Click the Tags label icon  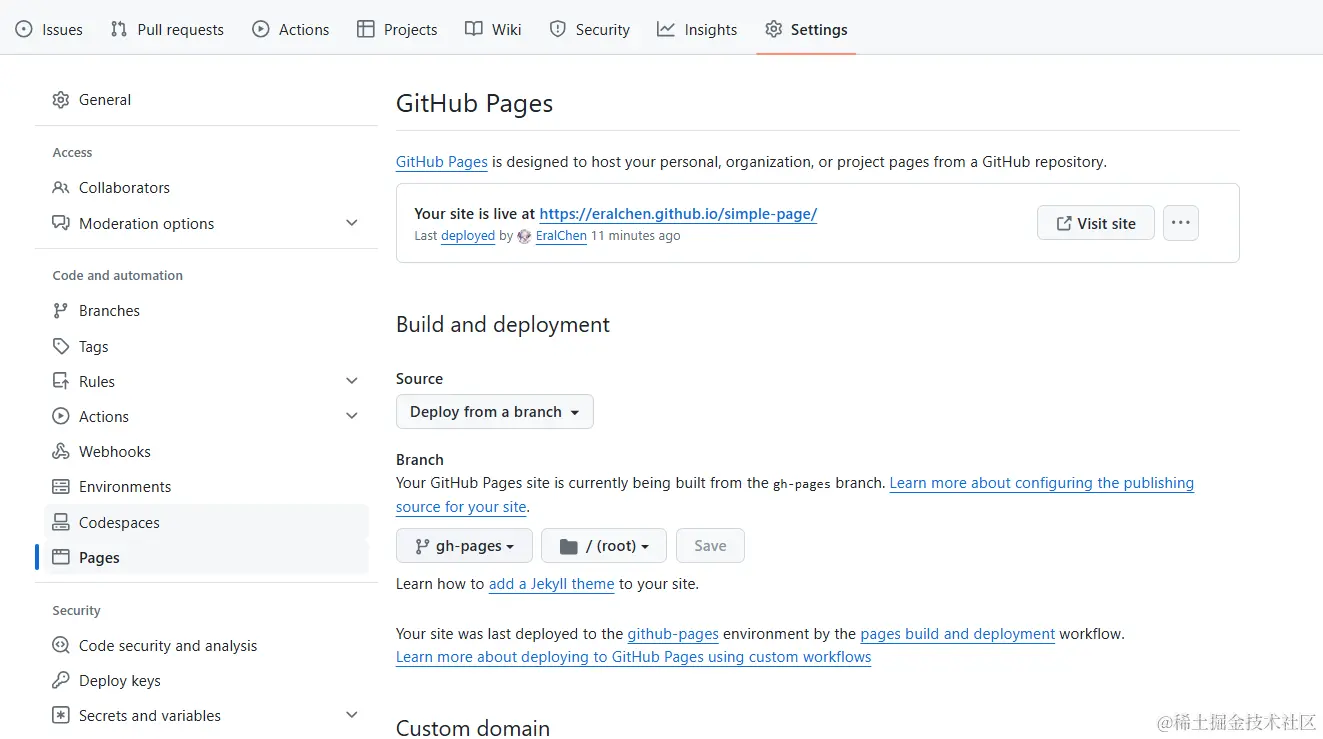point(61,346)
